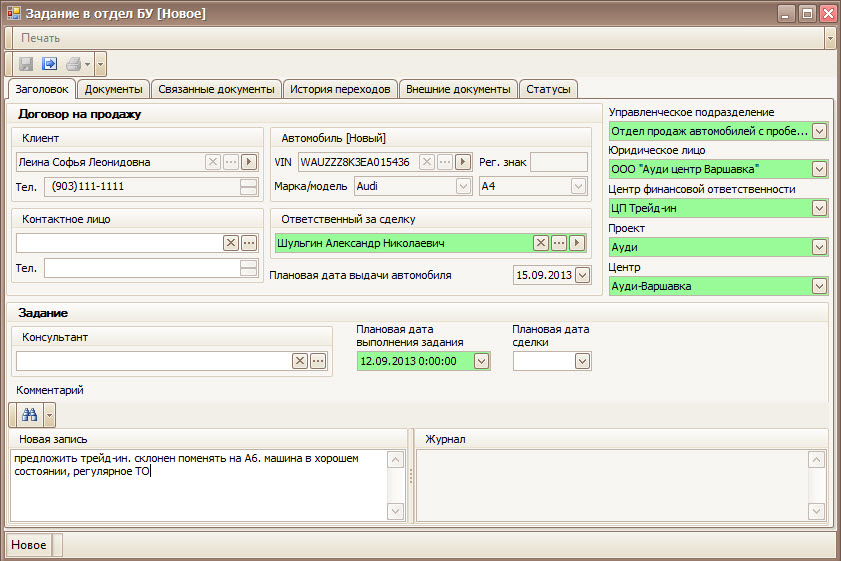
Task: Open the Клиент lookup with the ellipsis button
Action: click(x=231, y=162)
